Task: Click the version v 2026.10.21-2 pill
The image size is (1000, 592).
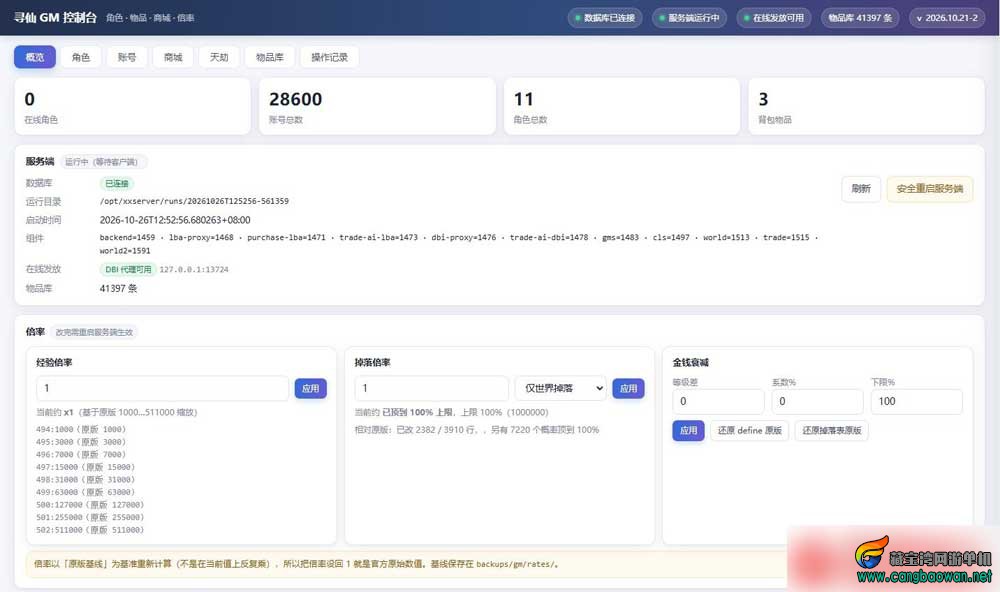Action: tap(947, 18)
